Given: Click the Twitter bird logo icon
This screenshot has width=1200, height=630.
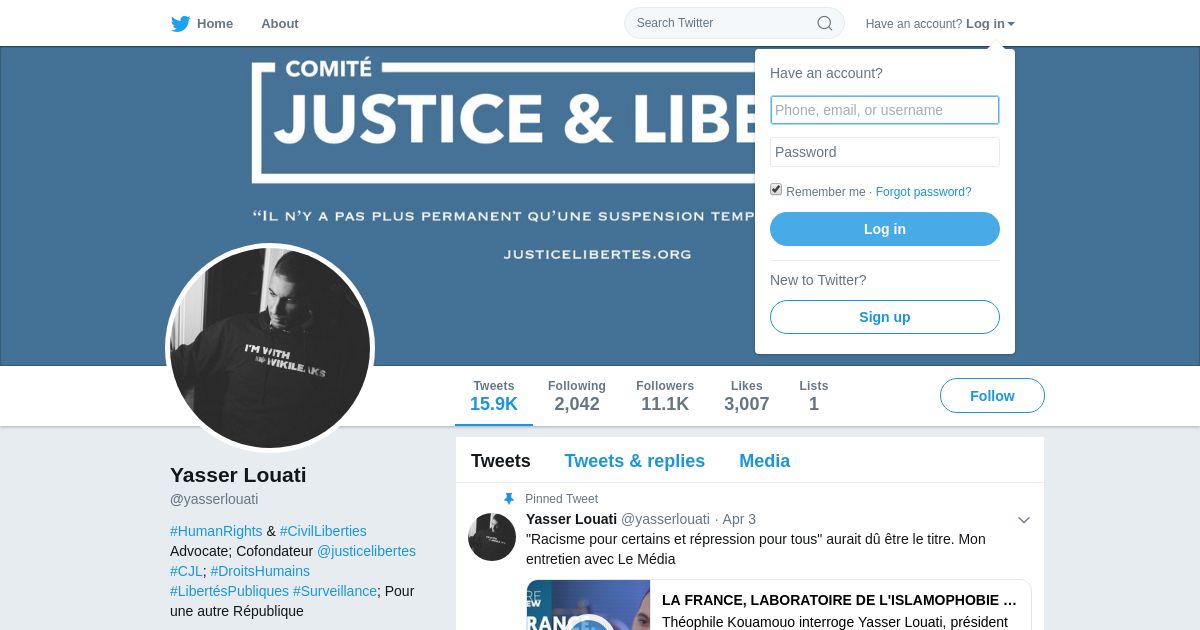Looking at the screenshot, I should coord(180,24).
